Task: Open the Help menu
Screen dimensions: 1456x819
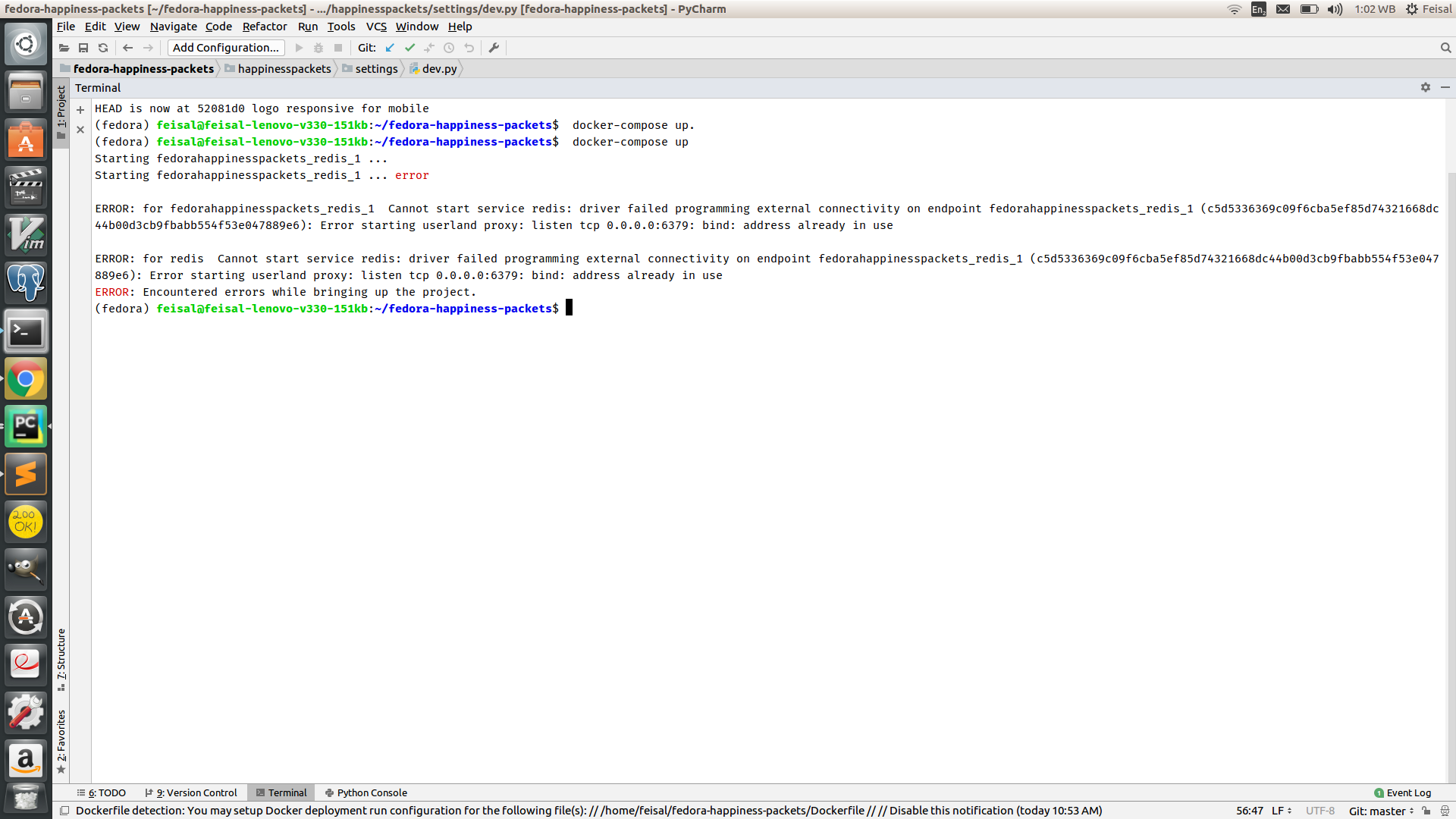Action: tap(460, 27)
